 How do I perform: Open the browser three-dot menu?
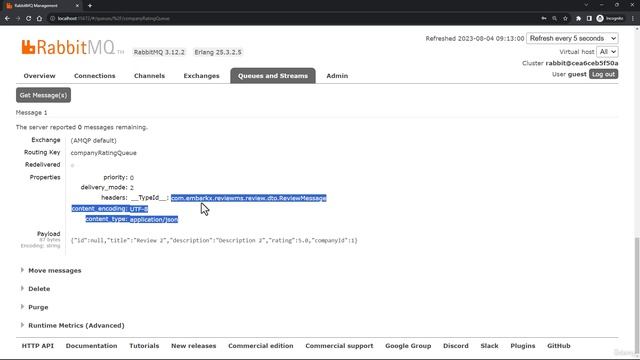[633, 18]
